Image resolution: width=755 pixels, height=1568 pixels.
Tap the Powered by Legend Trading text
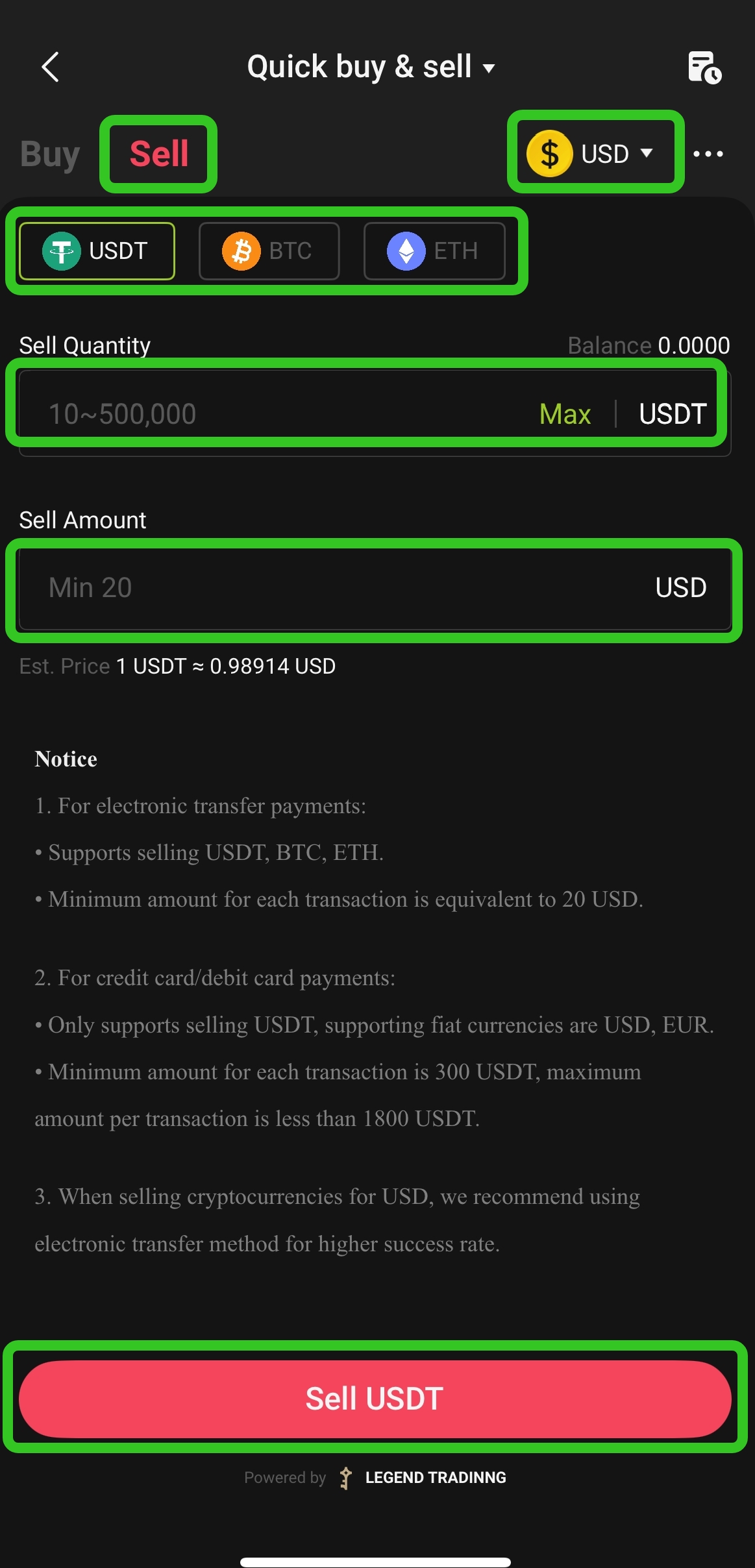tap(375, 1478)
